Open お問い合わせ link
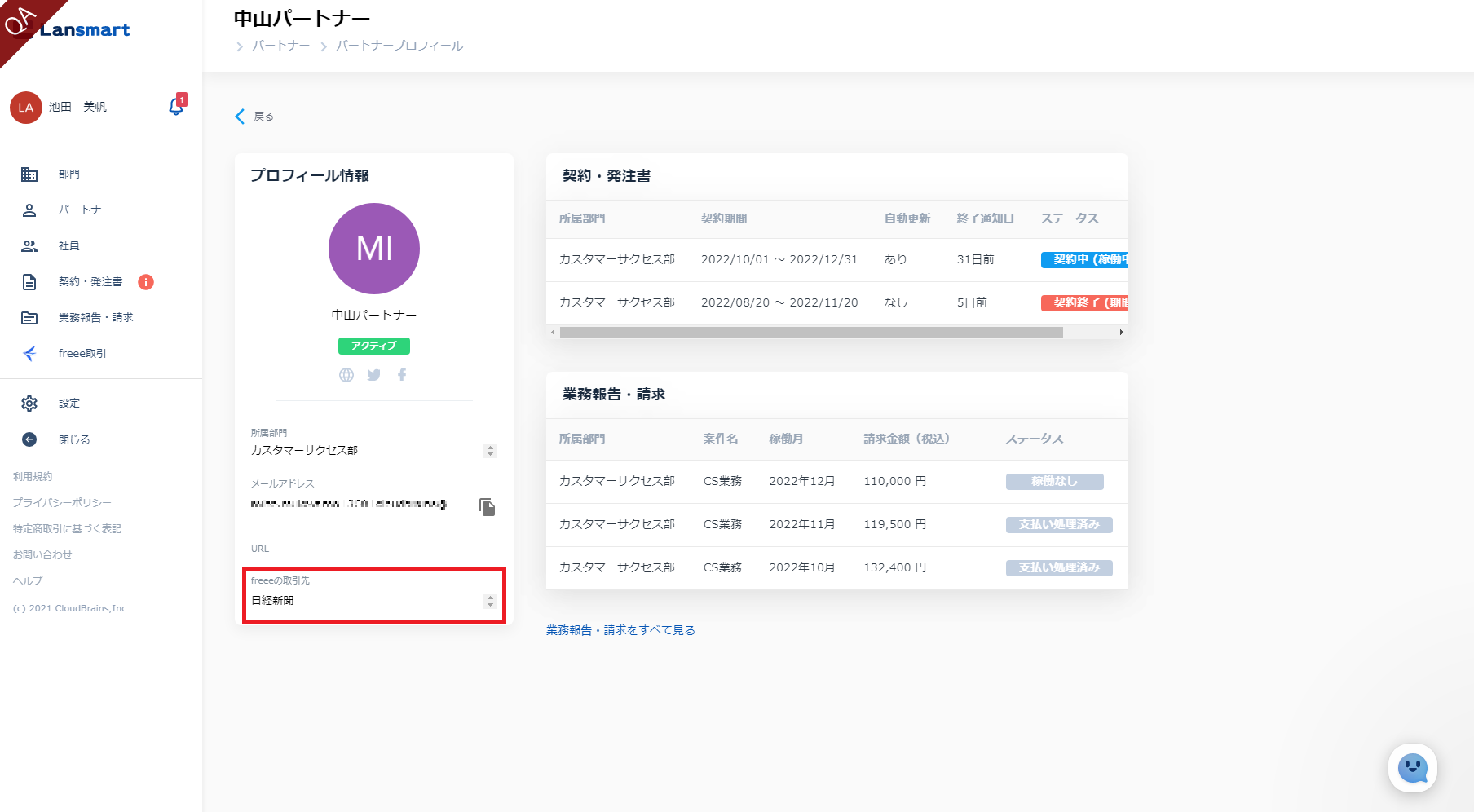The width and height of the screenshot is (1474, 812). point(42,555)
